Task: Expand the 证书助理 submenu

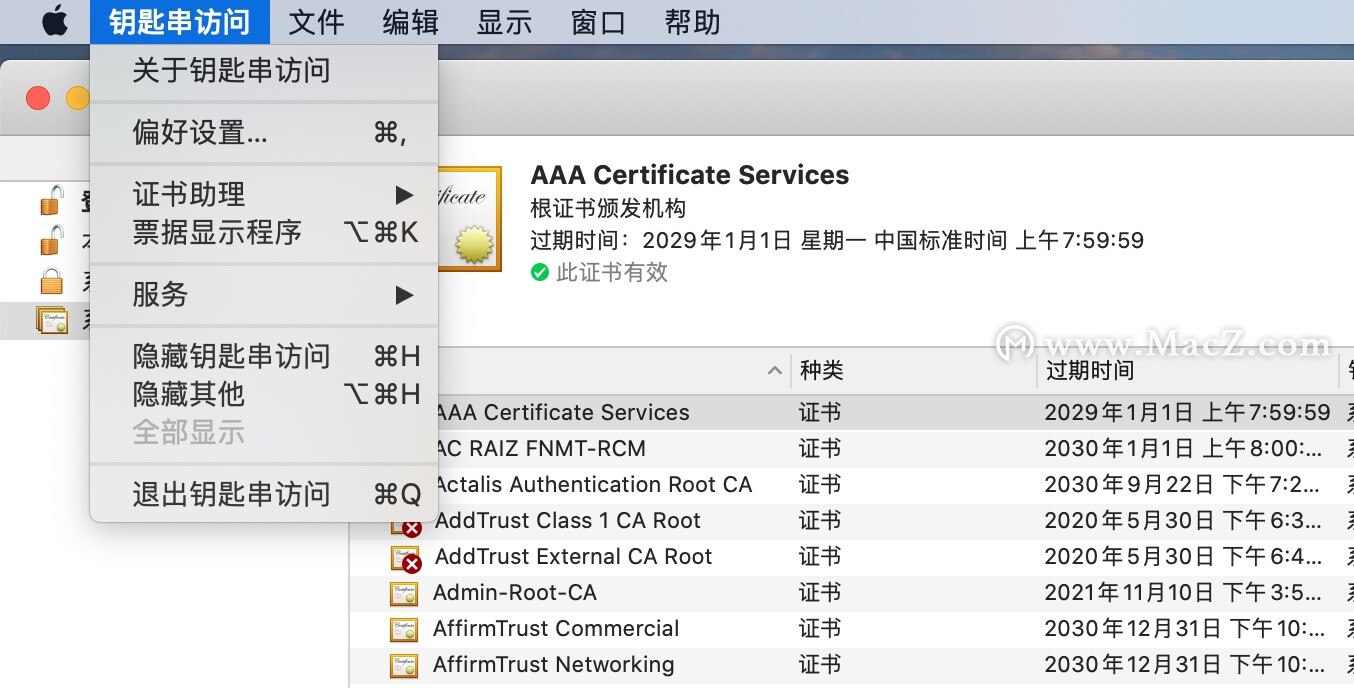Action: pyautogui.click(x=264, y=194)
